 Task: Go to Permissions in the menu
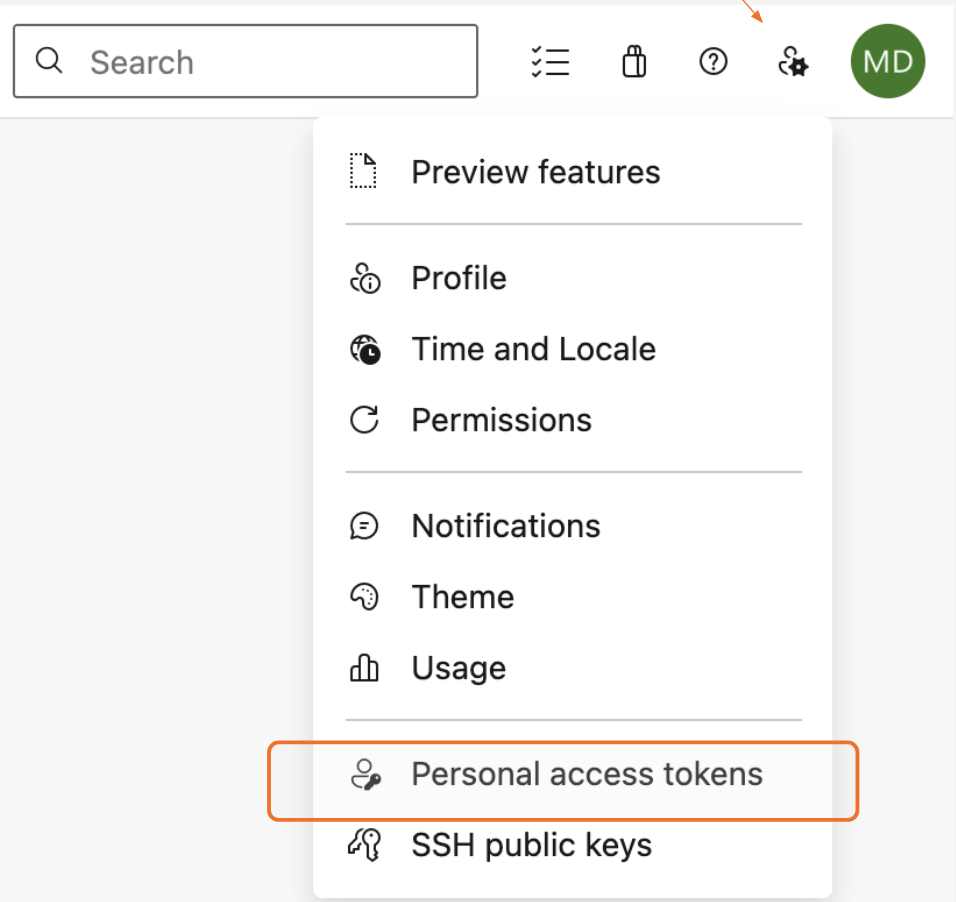(x=501, y=420)
